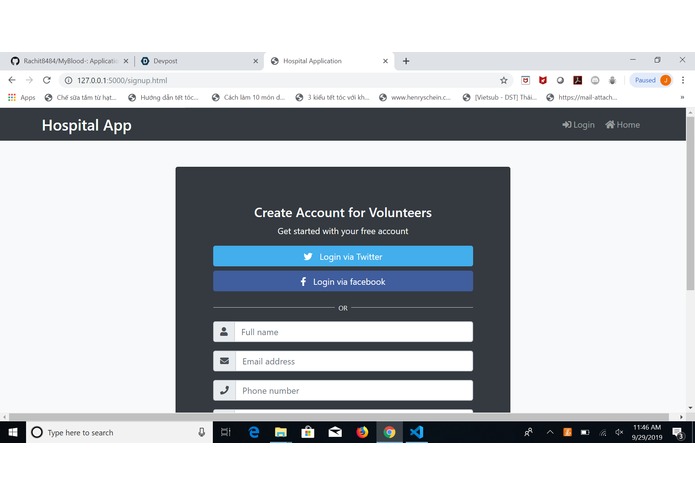Open the Paused profile button
695x494 pixels.
click(x=651, y=80)
